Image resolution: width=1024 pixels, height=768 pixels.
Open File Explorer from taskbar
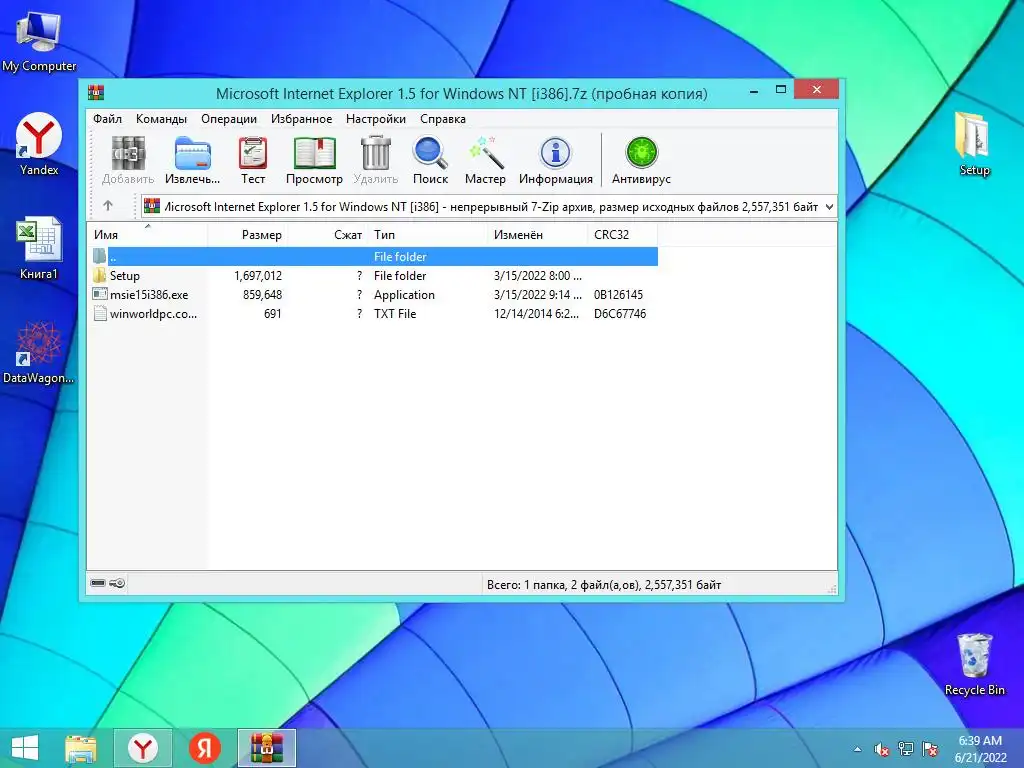click(x=81, y=748)
